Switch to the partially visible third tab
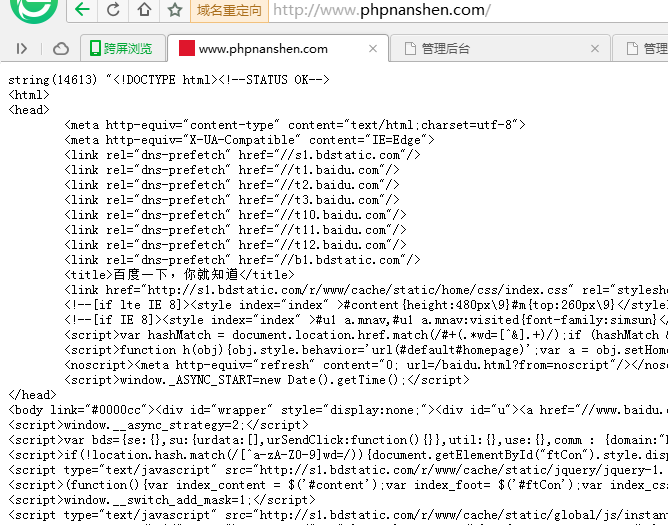The width and height of the screenshot is (668, 525). (x=641, y=49)
